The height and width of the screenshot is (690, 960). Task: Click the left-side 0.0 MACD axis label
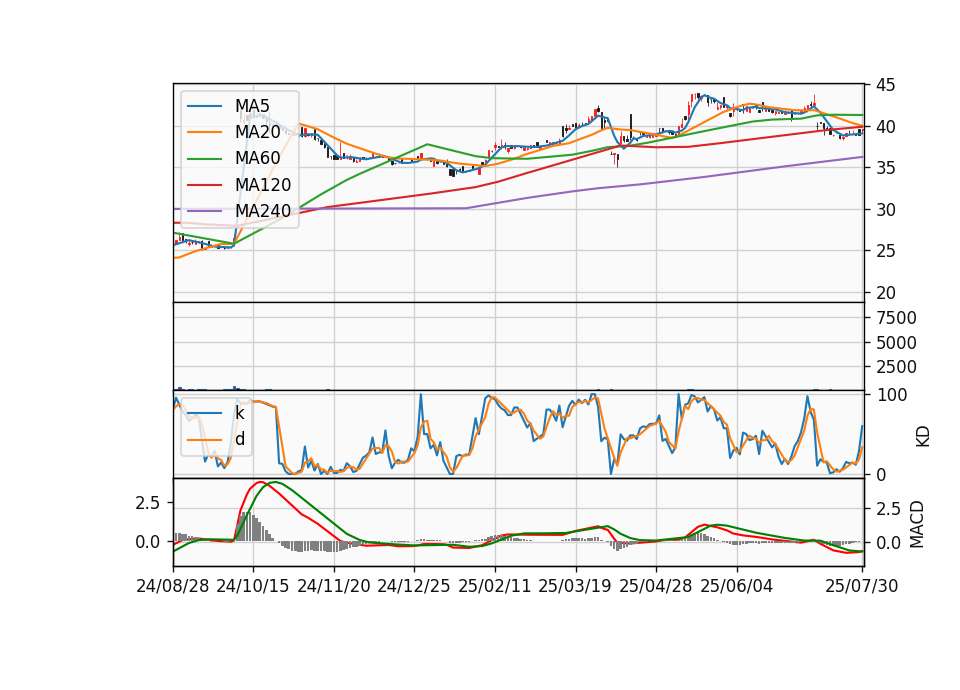[147, 542]
